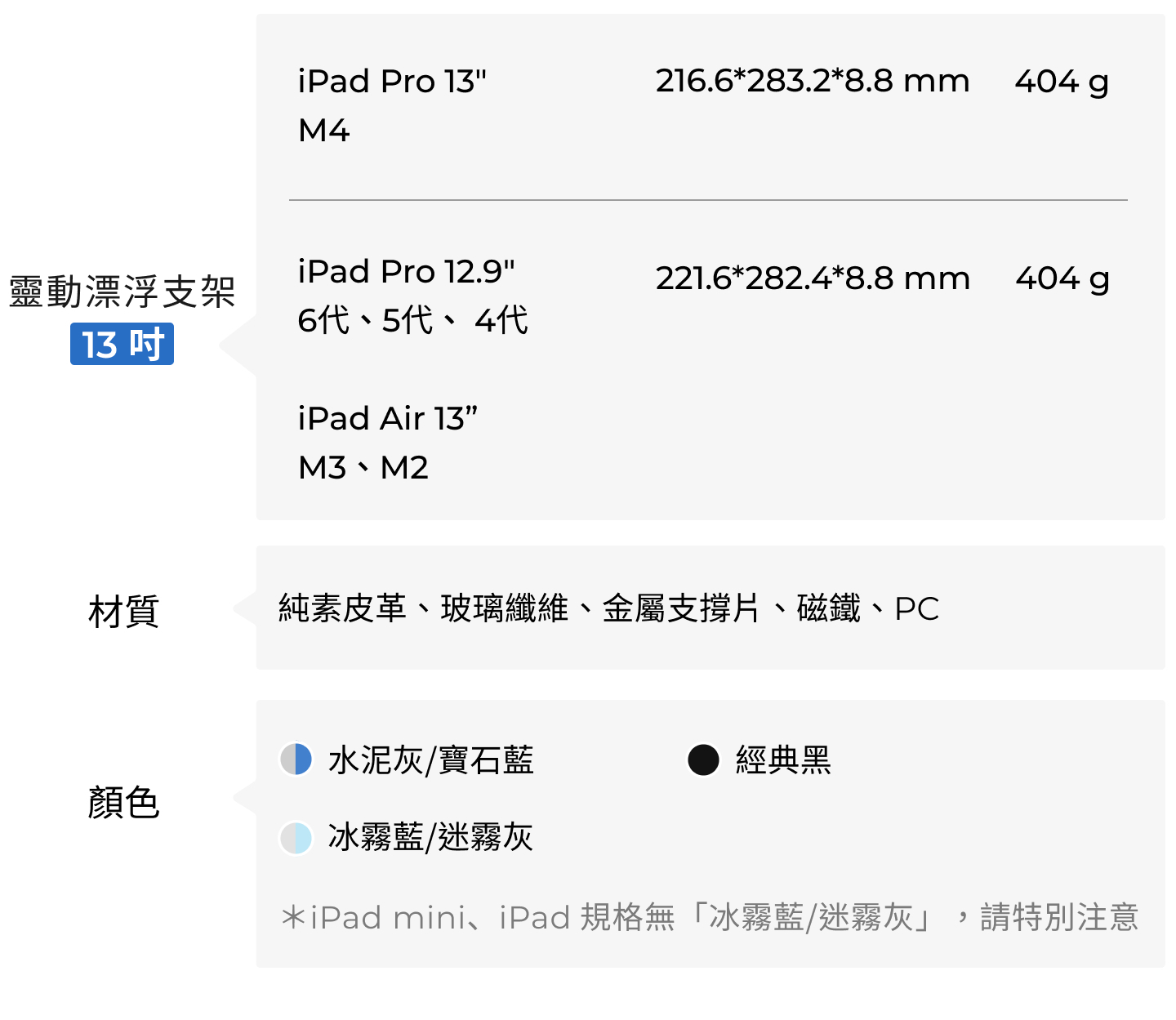Screen dimensions: 1176x1020
Task: Click the 404 g weight for iPad Pro 13"
Action: point(1062,82)
